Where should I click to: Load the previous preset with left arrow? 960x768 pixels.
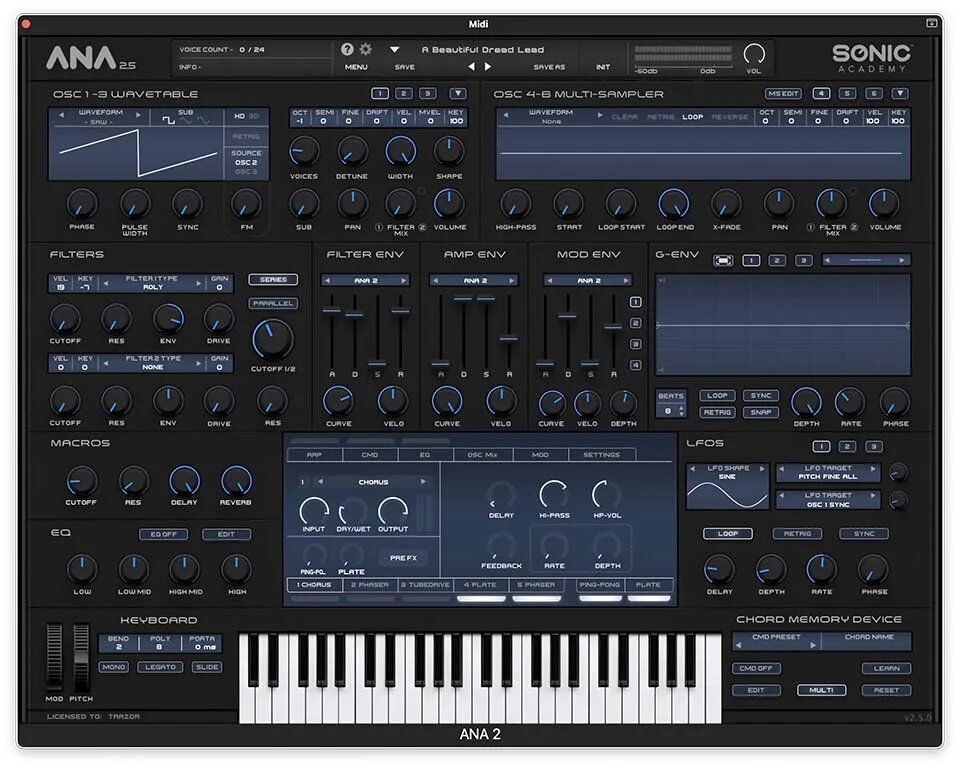(x=471, y=67)
